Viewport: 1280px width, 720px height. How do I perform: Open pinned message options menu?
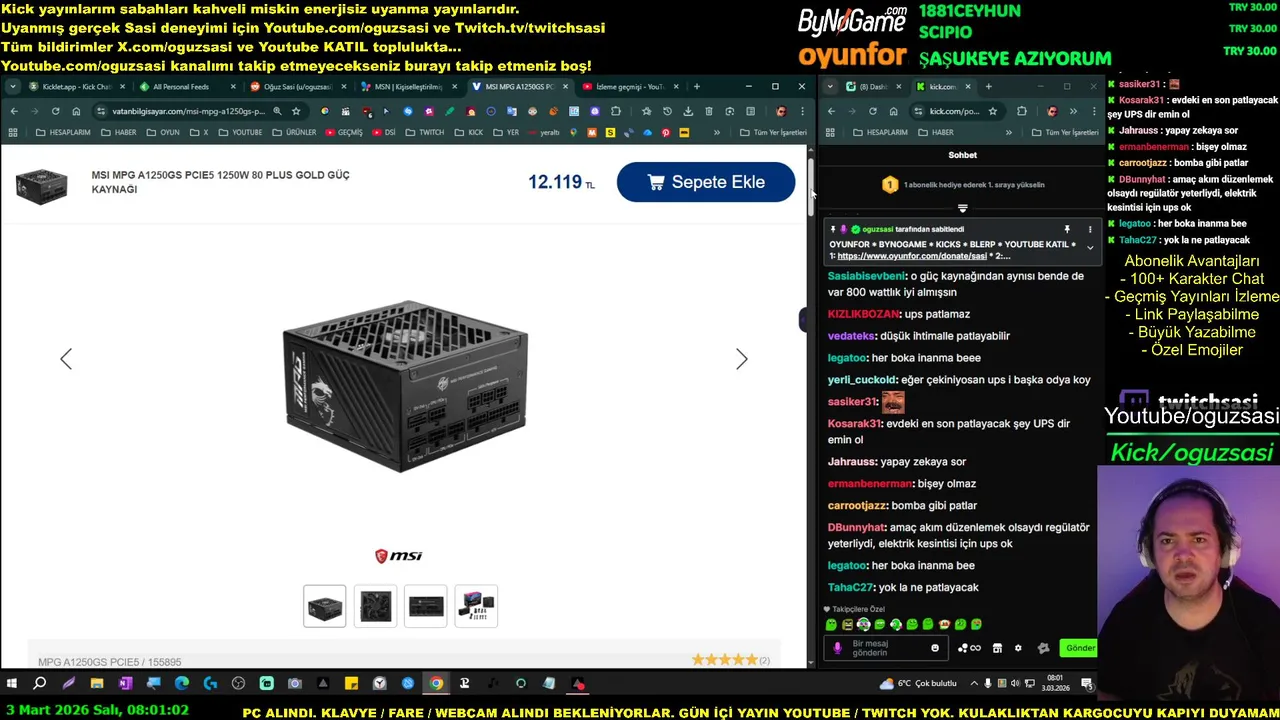[1090, 230]
